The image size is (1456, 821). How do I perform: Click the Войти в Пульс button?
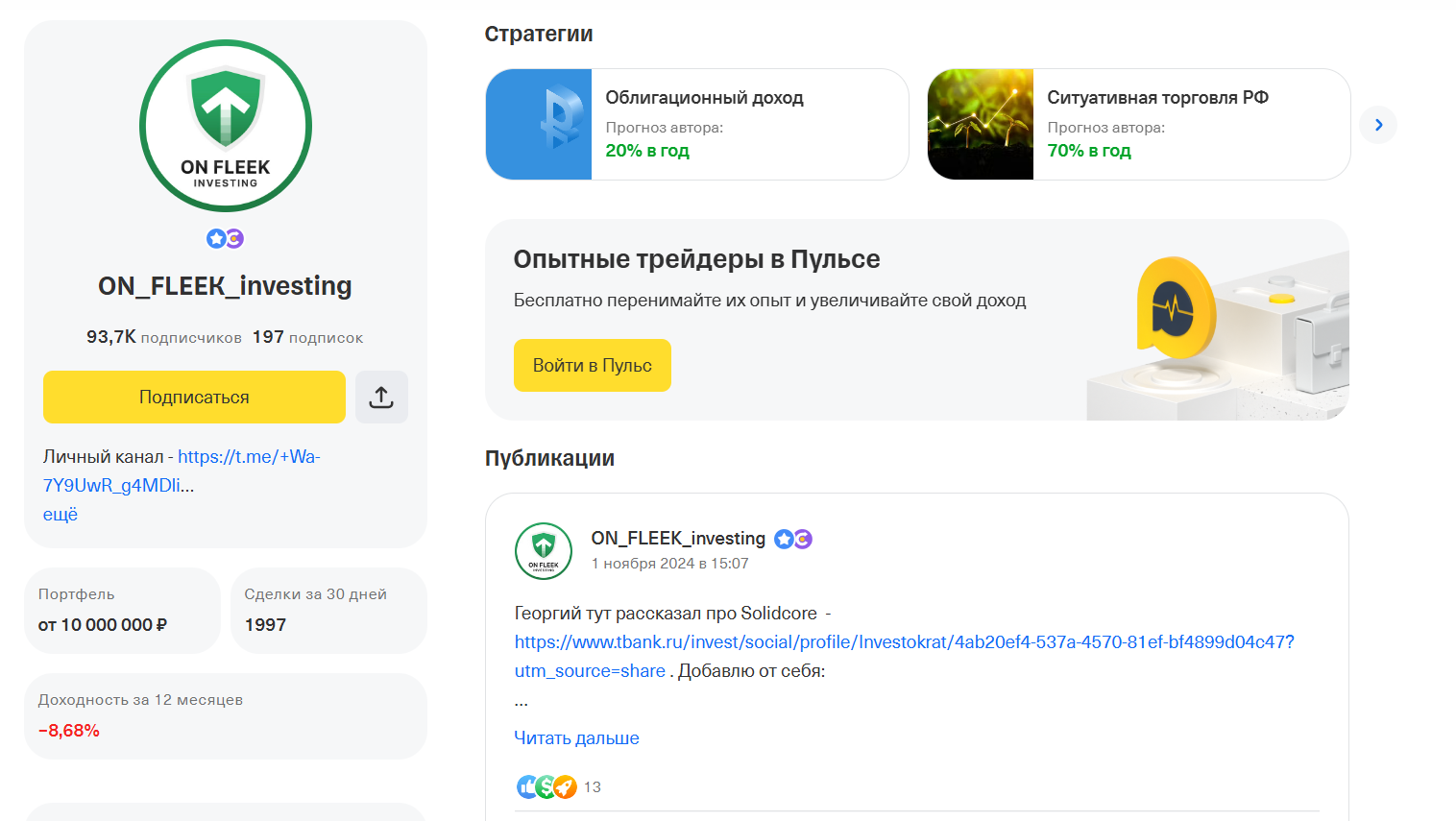point(593,365)
